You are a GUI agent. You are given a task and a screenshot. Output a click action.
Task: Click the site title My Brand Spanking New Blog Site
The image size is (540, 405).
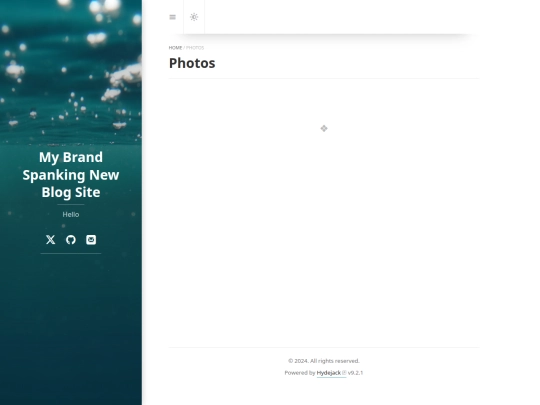pos(71,175)
